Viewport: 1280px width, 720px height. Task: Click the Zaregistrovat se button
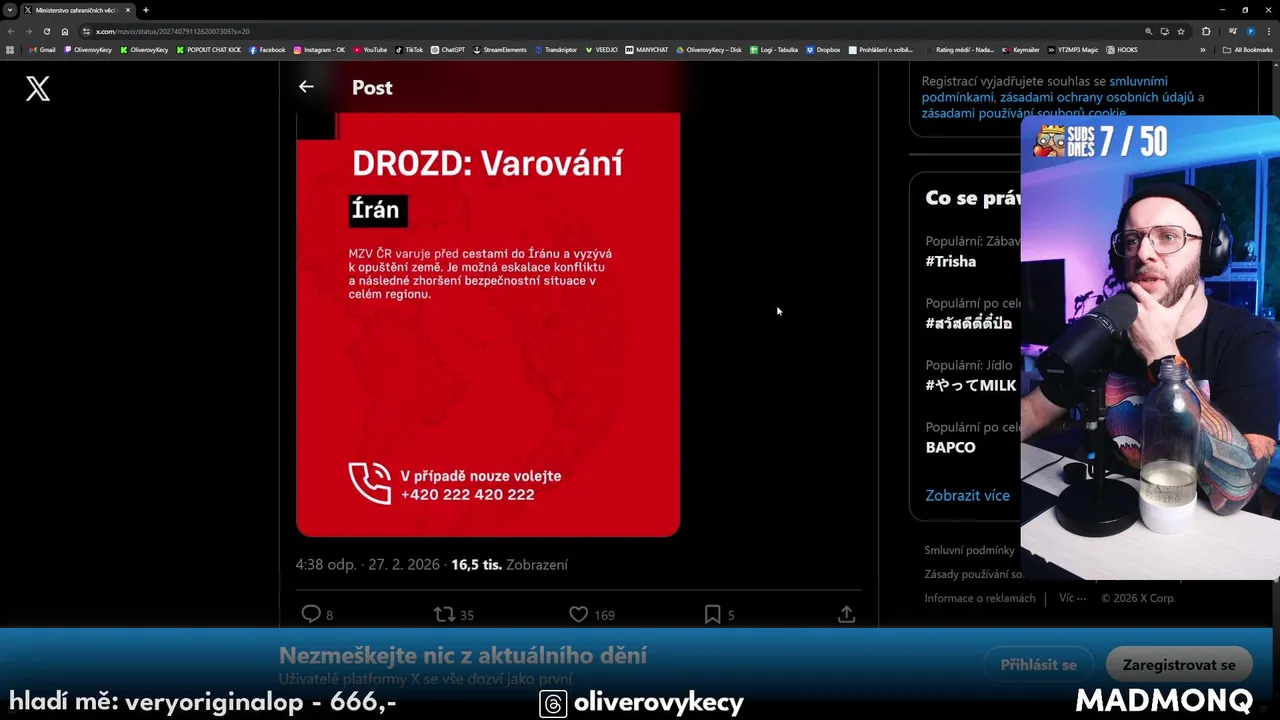tap(1179, 665)
